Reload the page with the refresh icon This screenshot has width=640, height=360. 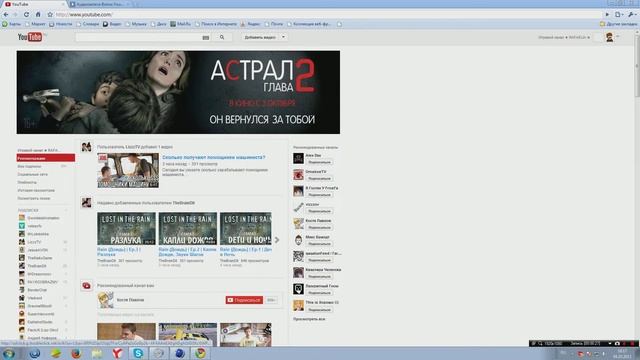point(26,14)
